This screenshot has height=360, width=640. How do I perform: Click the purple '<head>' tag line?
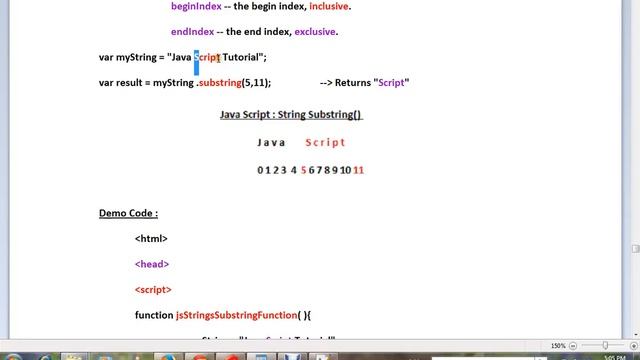coord(152,264)
